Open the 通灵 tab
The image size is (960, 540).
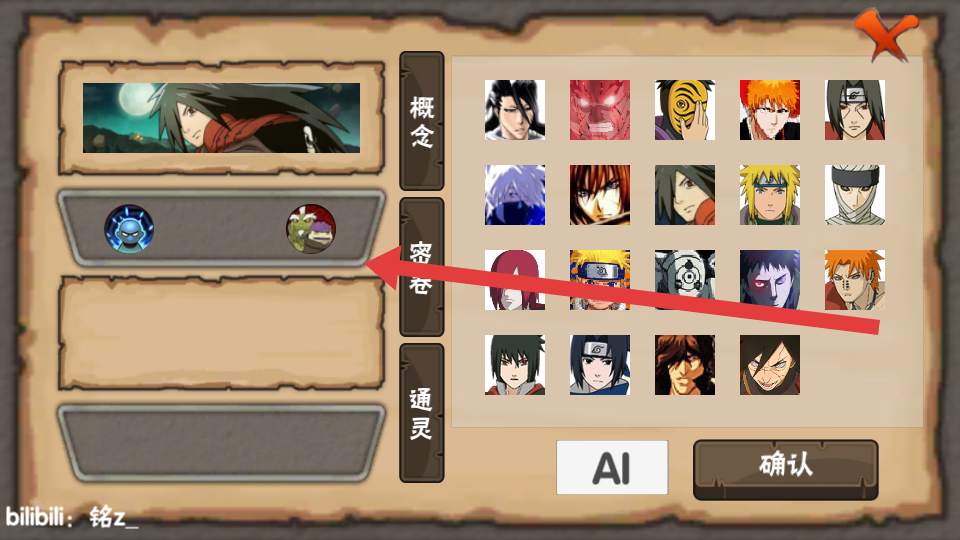[x=422, y=413]
